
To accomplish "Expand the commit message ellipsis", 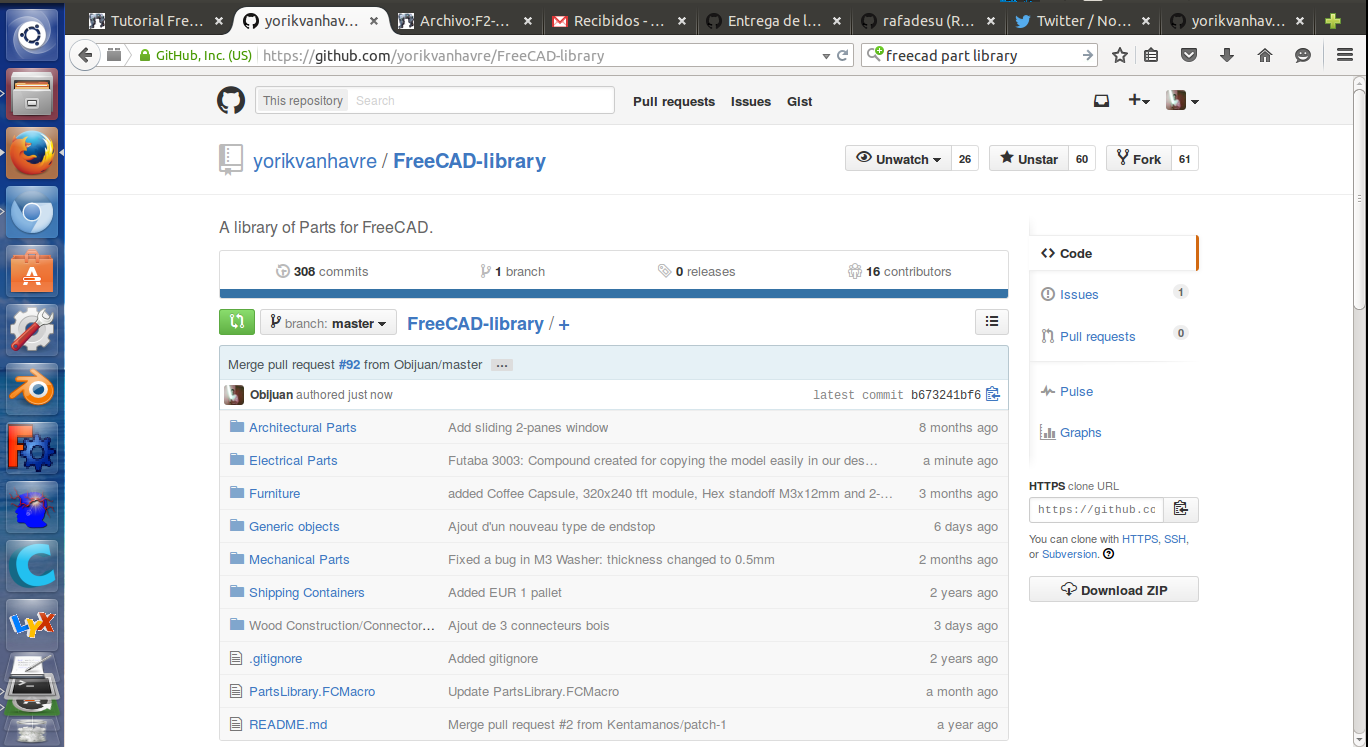I will click(502, 365).
